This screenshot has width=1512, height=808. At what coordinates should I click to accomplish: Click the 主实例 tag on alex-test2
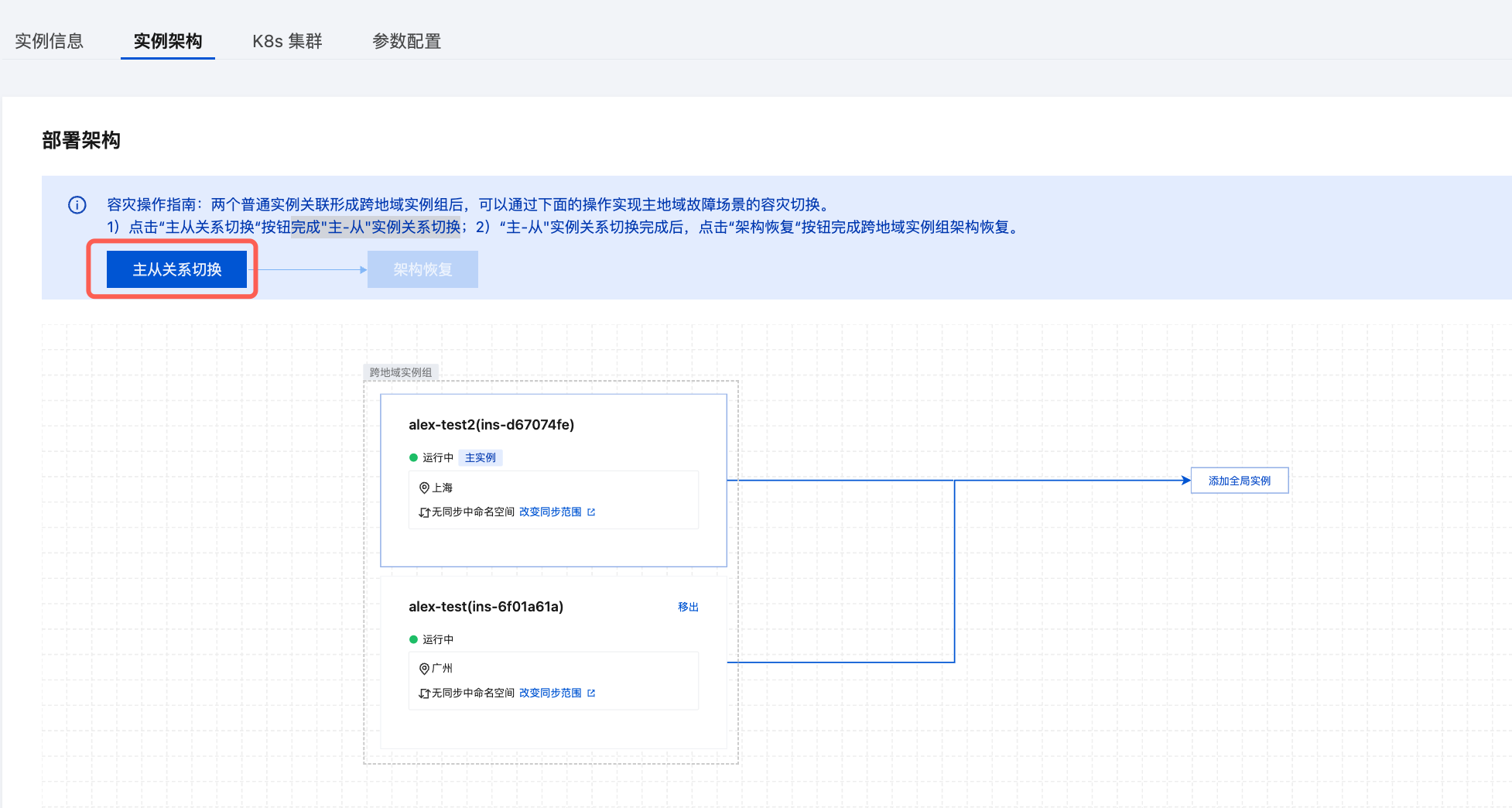480,457
